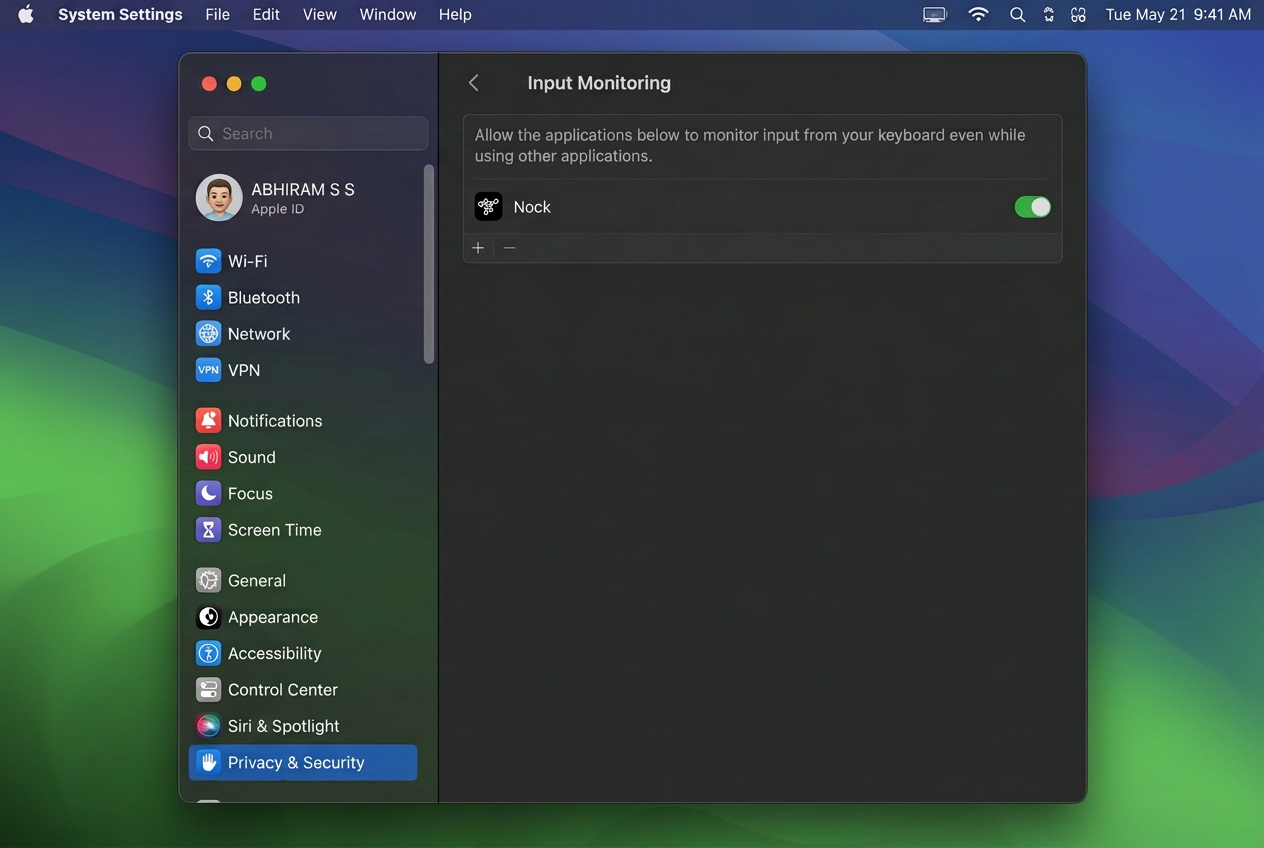The width and height of the screenshot is (1264, 848).
Task: Show Notification Center via date and time
Action: (1178, 14)
